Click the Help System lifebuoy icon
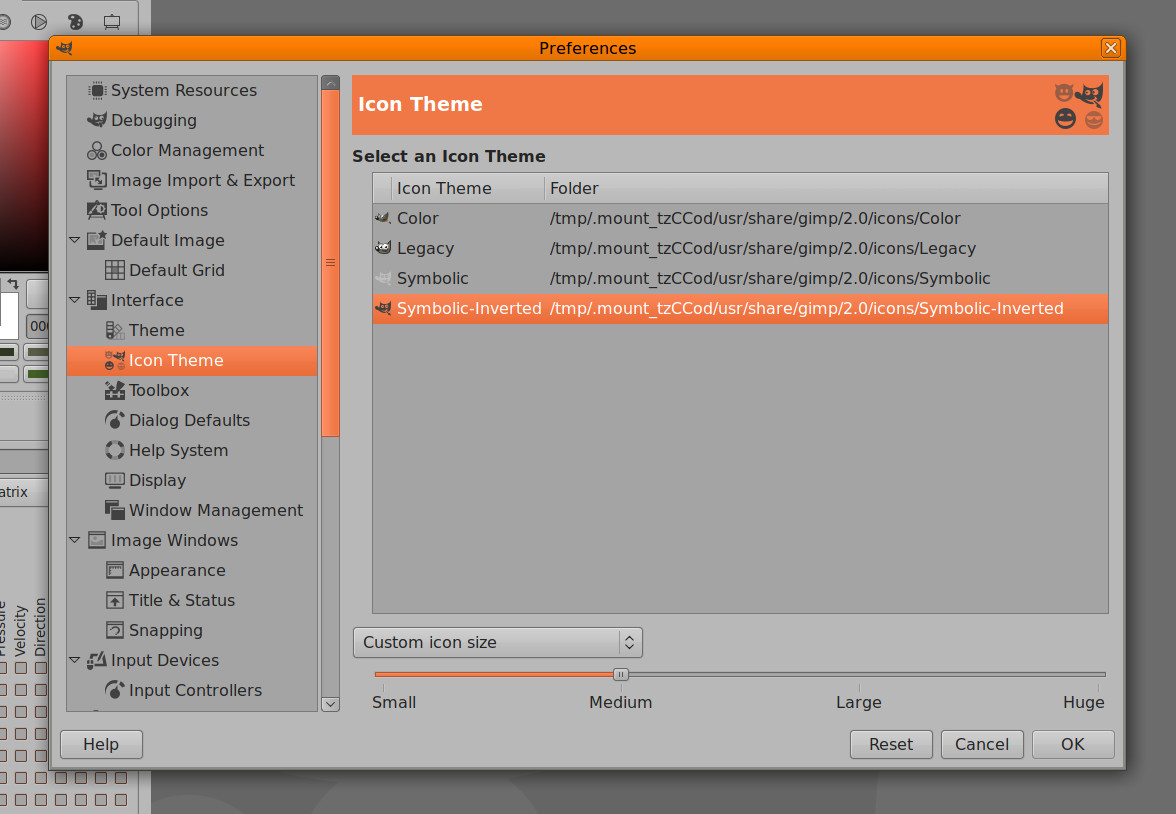1176x814 pixels. point(115,450)
